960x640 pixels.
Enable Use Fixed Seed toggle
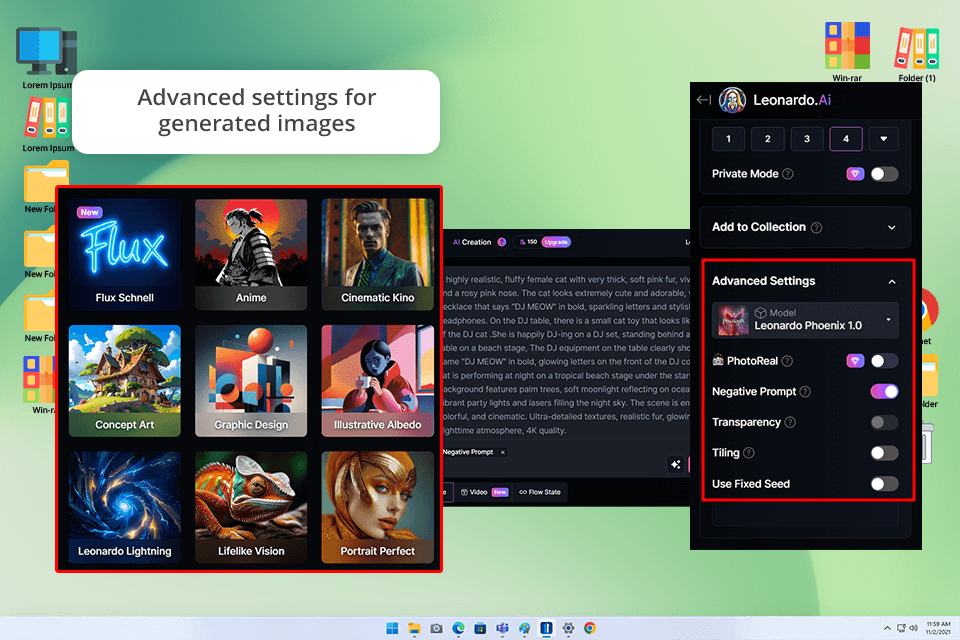884,484
